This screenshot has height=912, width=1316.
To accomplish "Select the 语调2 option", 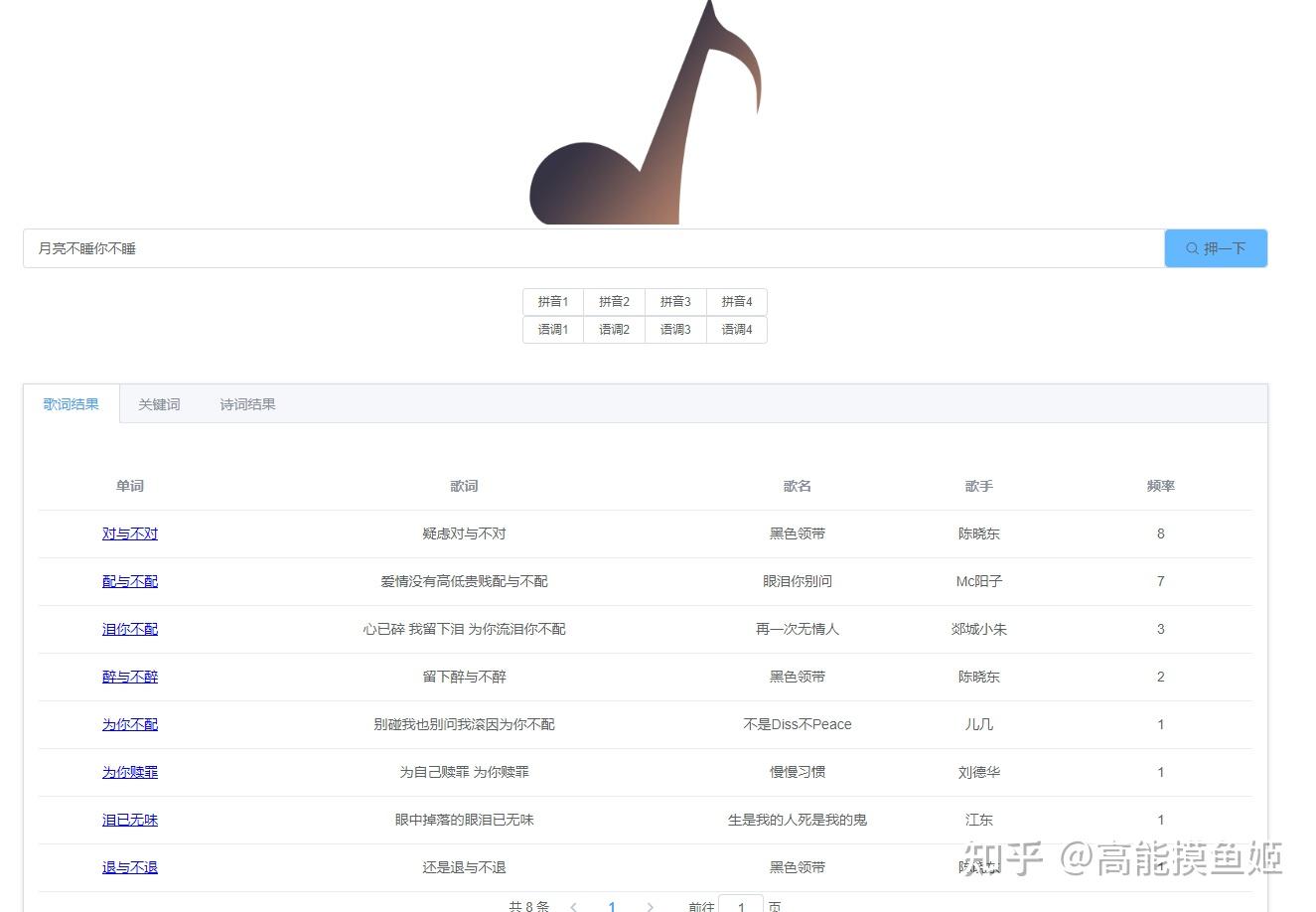I will coord(614,330).
